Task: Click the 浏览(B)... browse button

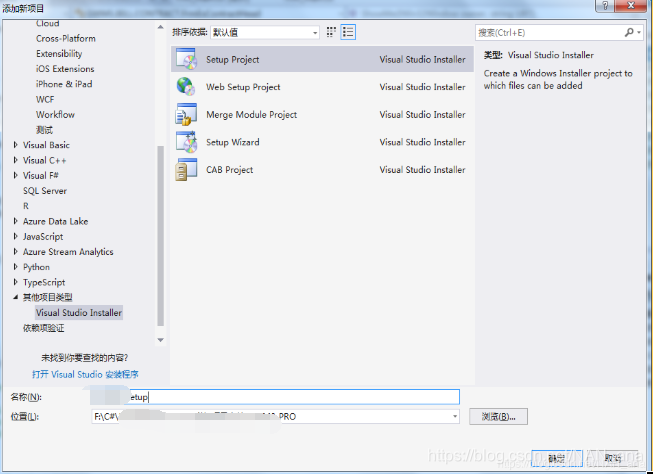Action: (498, 417)
